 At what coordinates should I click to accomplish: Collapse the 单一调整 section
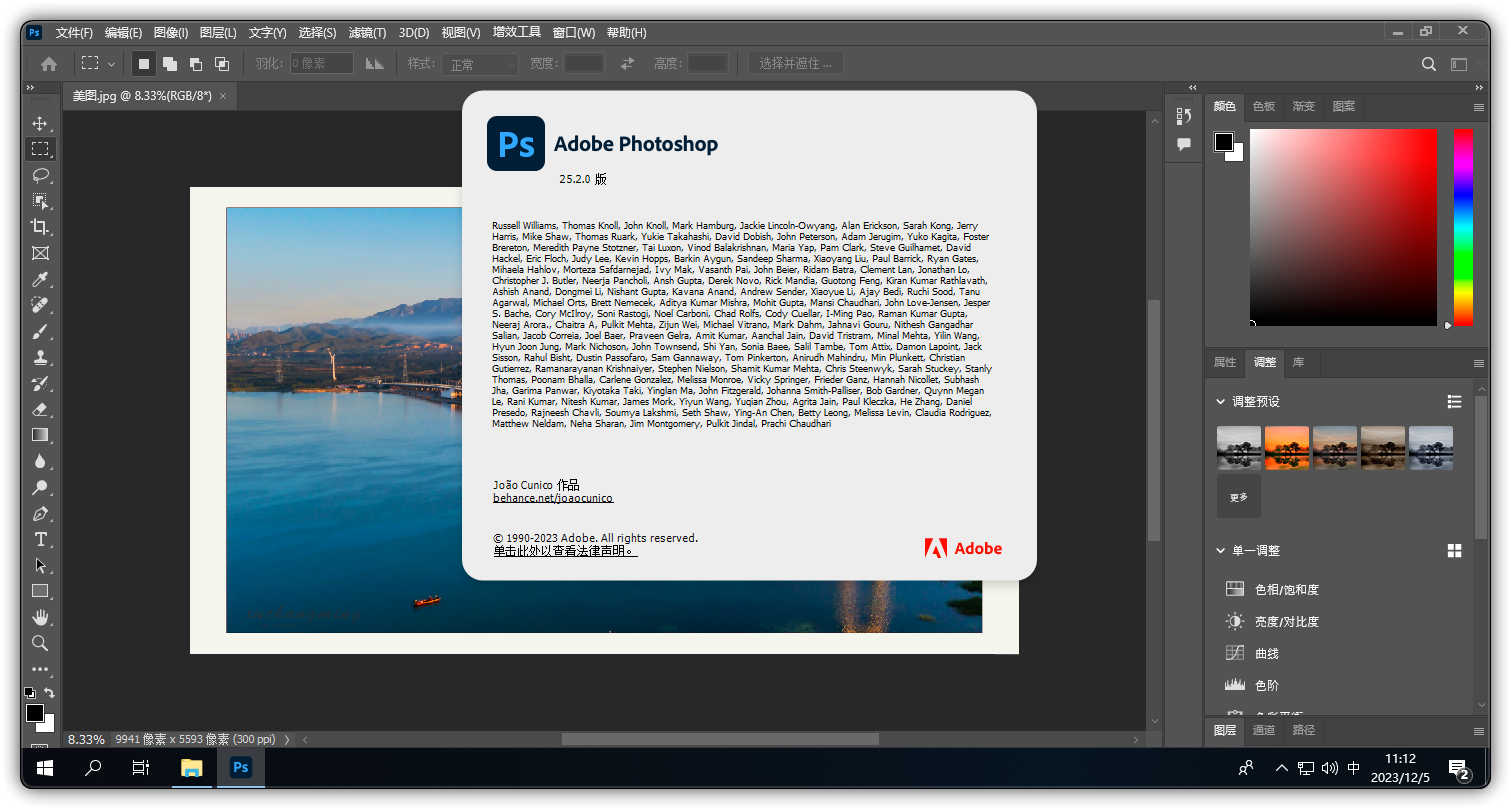[x=1220, y=551]
